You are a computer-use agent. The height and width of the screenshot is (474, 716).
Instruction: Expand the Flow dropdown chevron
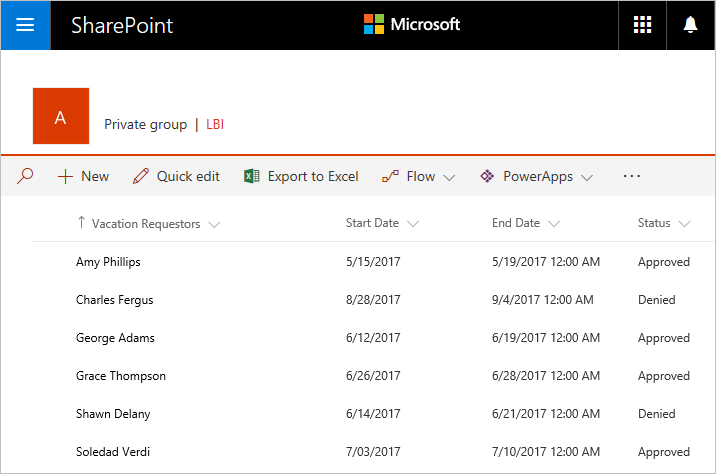click(x=449, y=178)
